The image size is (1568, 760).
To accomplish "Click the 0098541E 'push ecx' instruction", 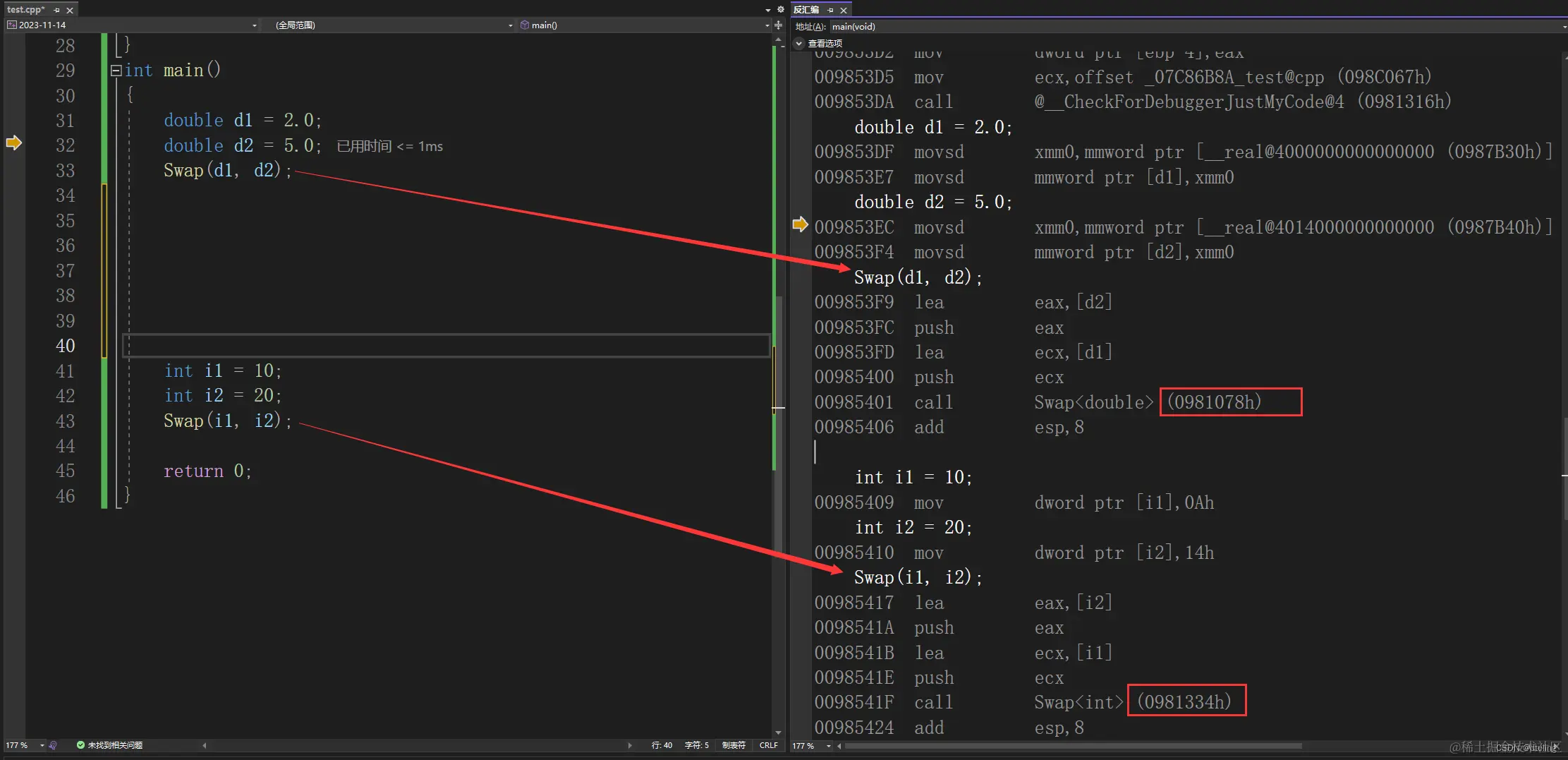I will tap(940, 678).
